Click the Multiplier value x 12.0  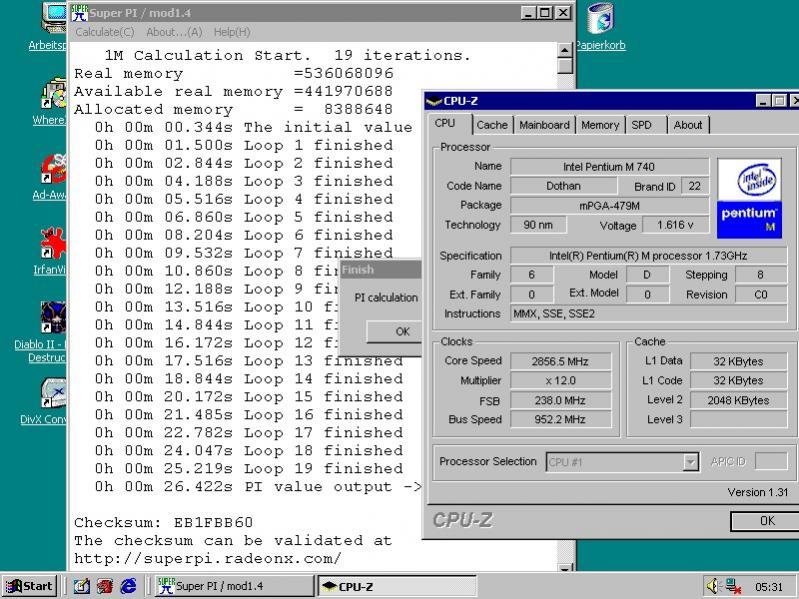(561, 380)
